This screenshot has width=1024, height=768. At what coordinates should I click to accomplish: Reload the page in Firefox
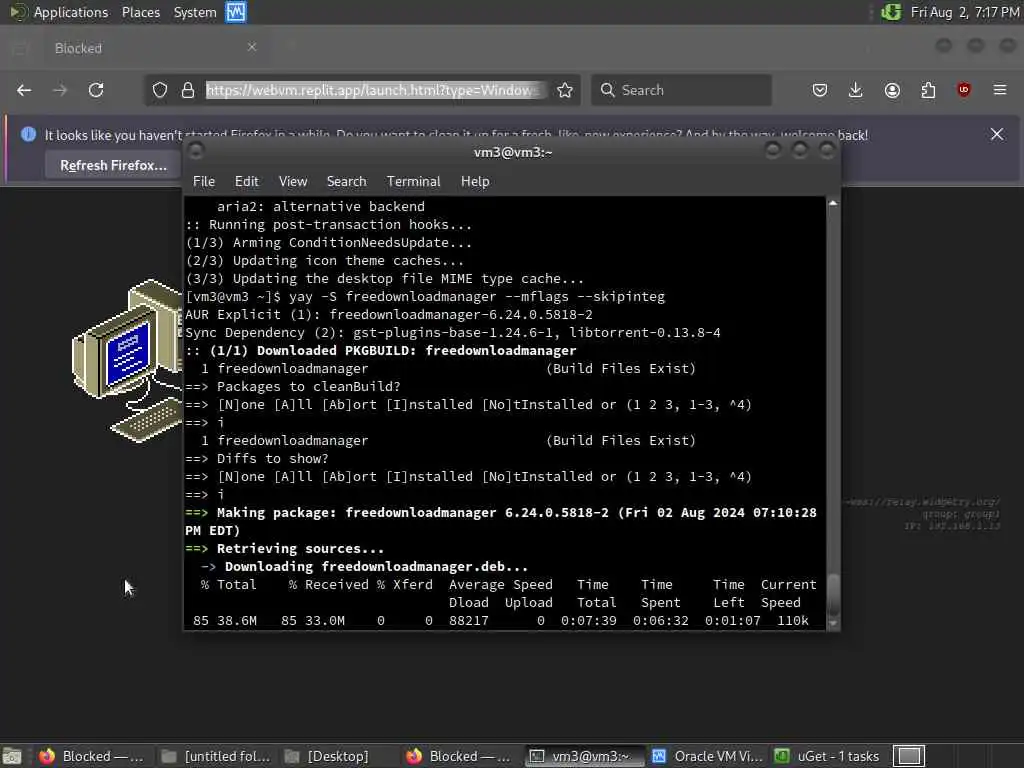(96, 90)
